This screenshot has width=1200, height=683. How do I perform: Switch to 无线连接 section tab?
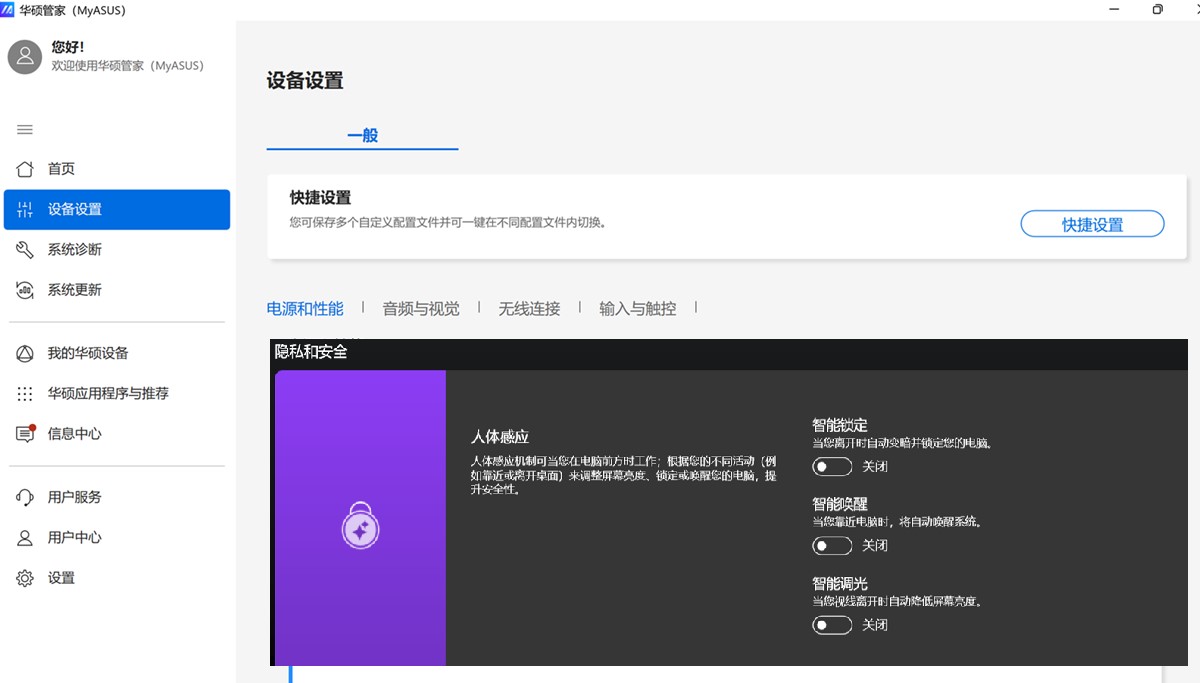[x=529, y=309]
